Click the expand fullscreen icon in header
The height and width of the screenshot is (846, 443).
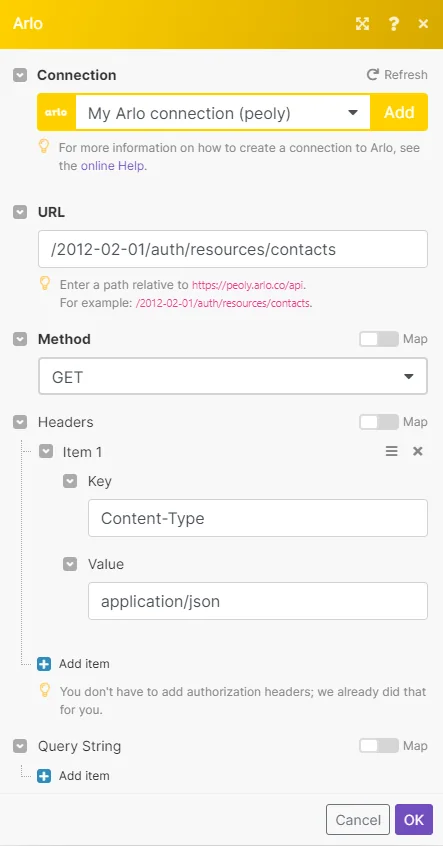tap(362, 24)
